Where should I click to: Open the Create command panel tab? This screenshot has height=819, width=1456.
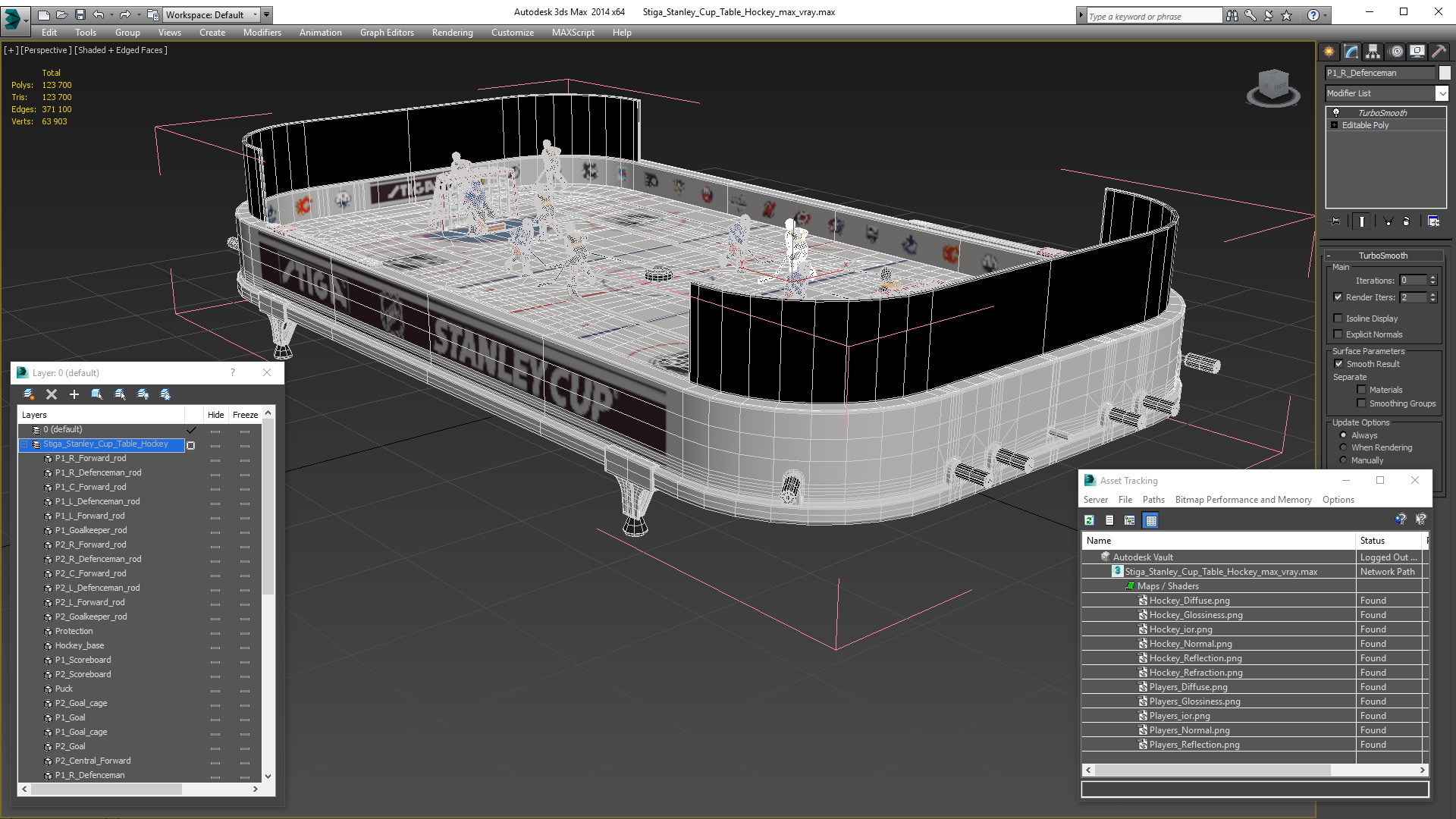click(x=1329, y=52)
